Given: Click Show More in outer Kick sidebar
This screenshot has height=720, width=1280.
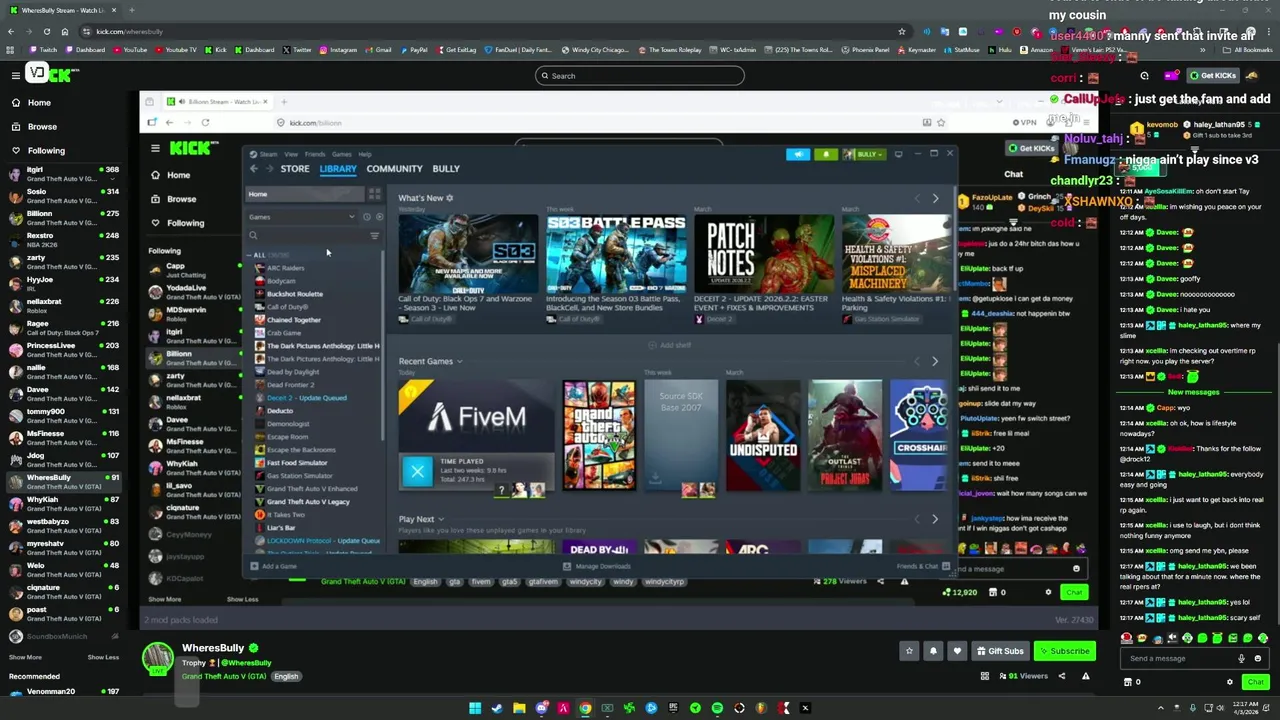Looking at the screenshot, I should click(26, 657).
